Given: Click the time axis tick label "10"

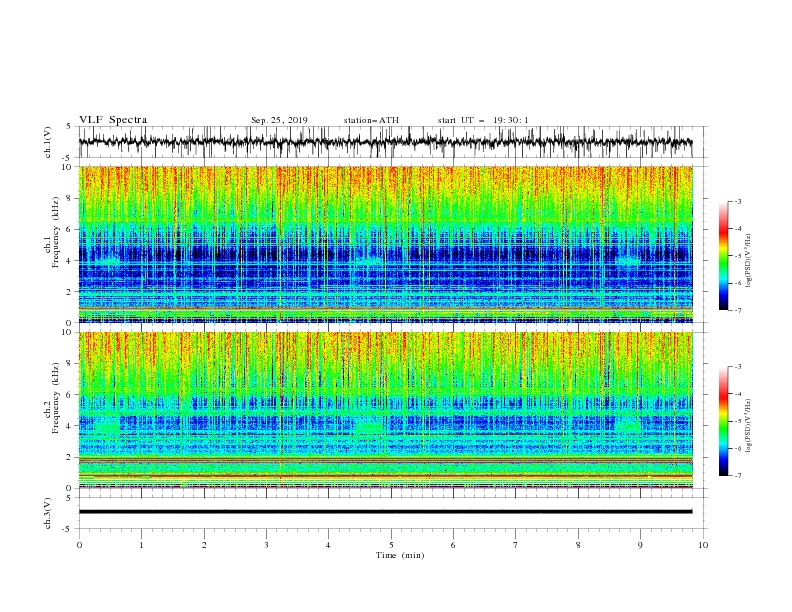Looking at the screenshot, I should coord(703,545).
